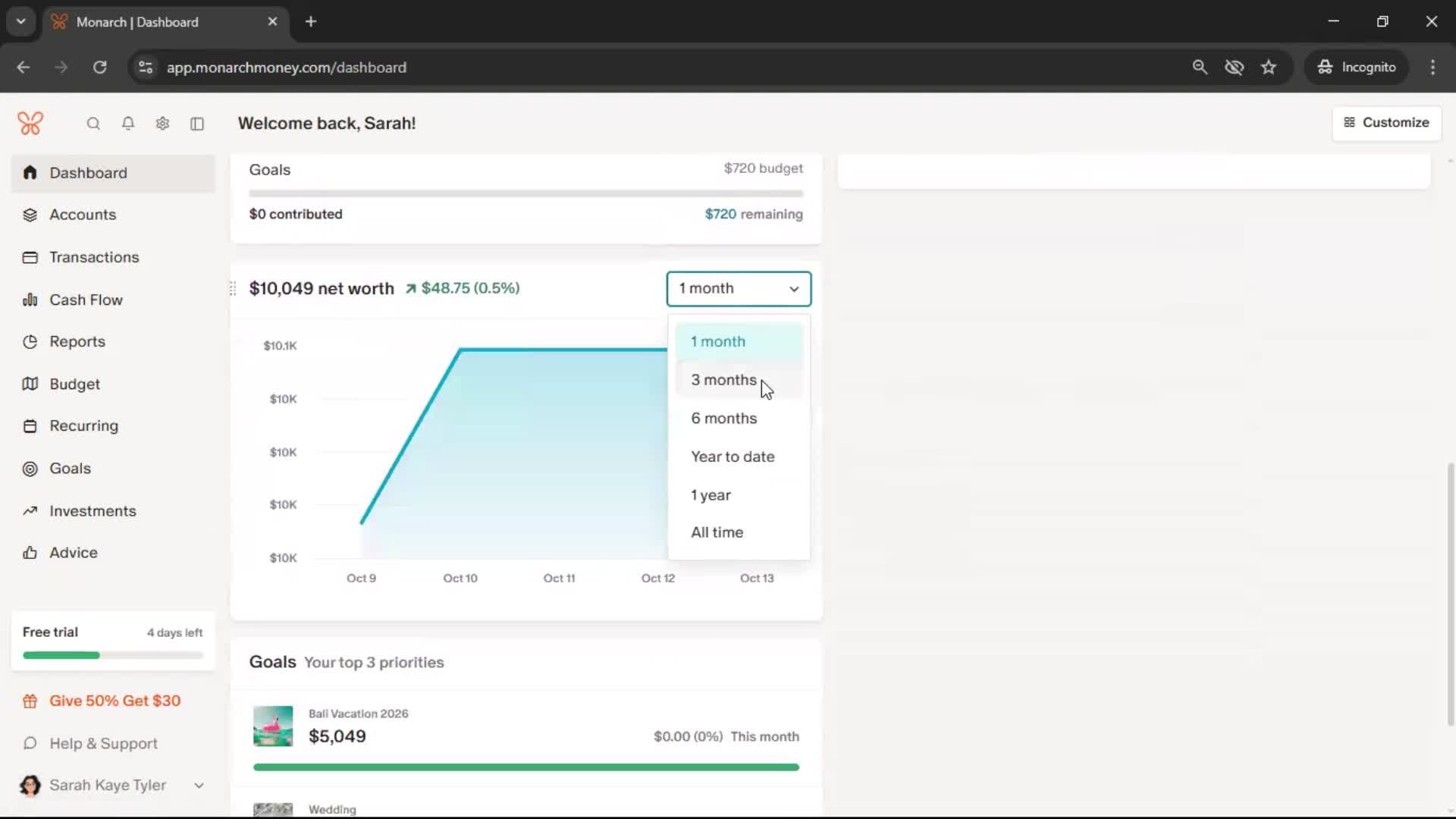This screenshot has width=1456, height=819.
Task: Click the Customize button
Action: [x=1386, y=123]
